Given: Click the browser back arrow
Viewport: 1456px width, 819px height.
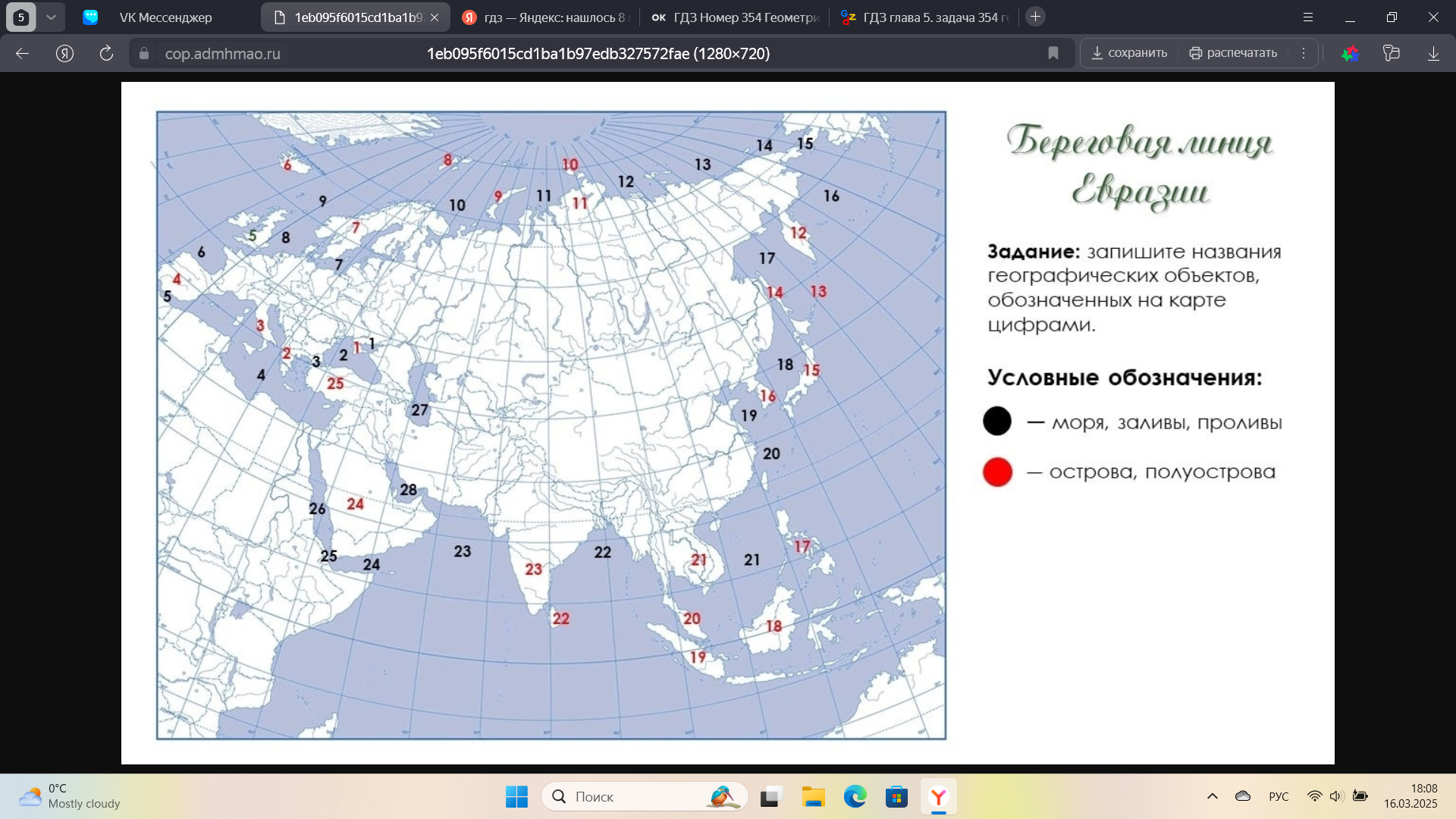Looking at the screenshot, I should tap(22, 53).
